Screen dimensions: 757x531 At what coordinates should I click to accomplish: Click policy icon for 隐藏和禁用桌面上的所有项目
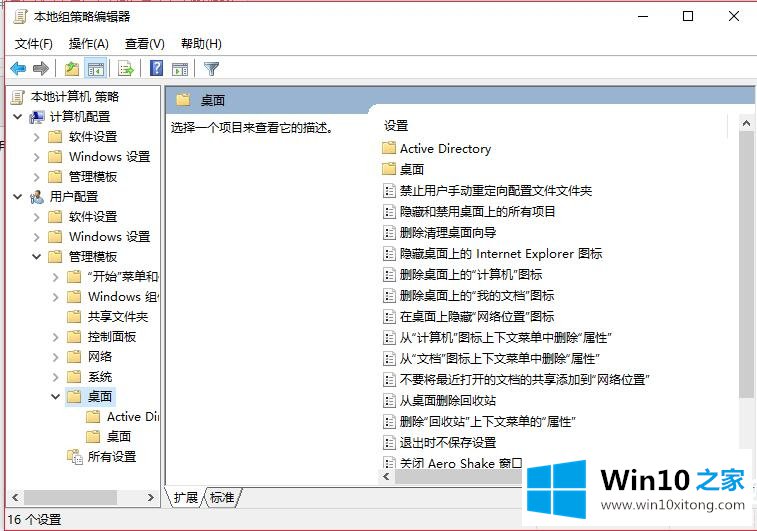click(389, 211)
